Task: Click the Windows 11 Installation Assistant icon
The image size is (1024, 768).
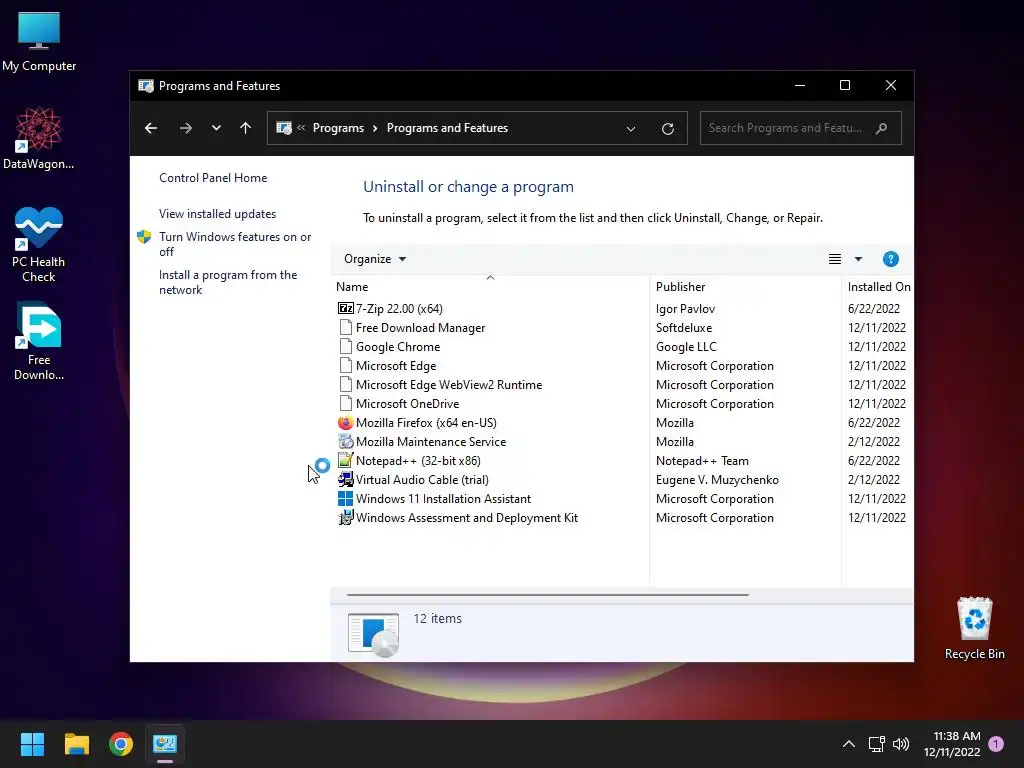Action: (345, 498)
